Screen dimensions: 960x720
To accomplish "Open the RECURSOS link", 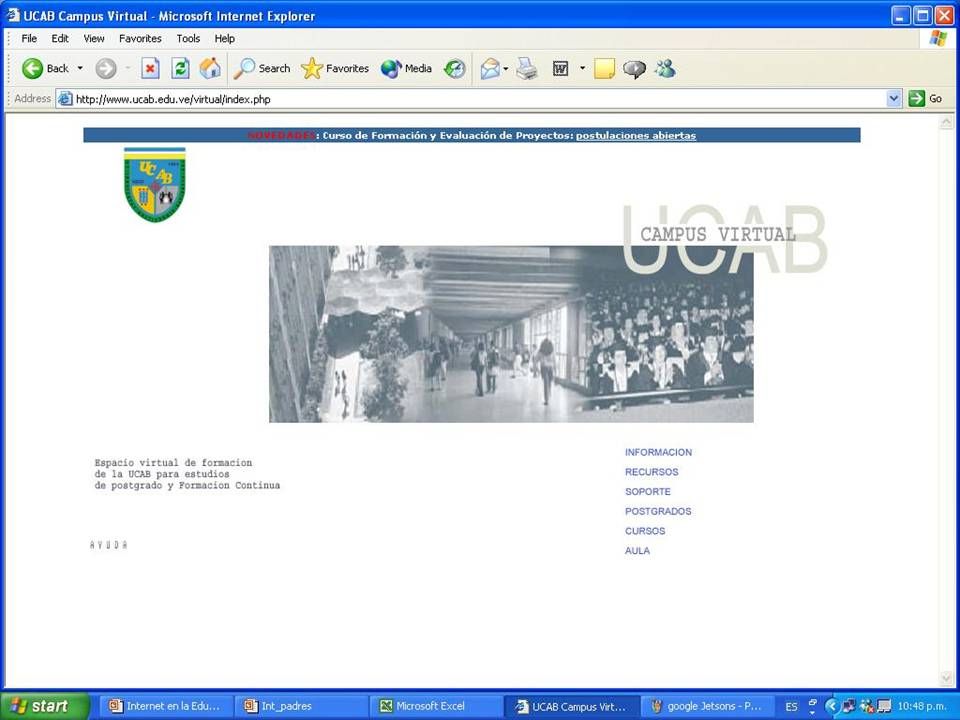I will click(651, 472).
